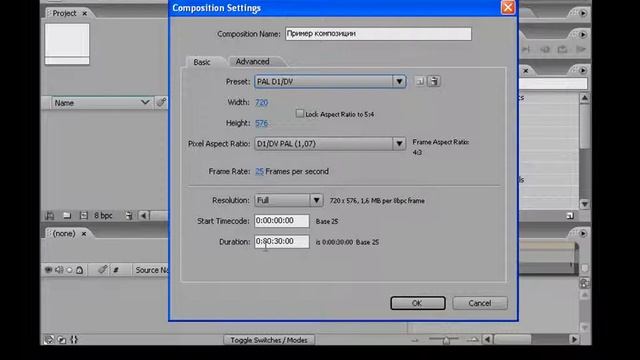Click the search field in the right panel
The image size is (640, 360).
click(x=553, y=84)
